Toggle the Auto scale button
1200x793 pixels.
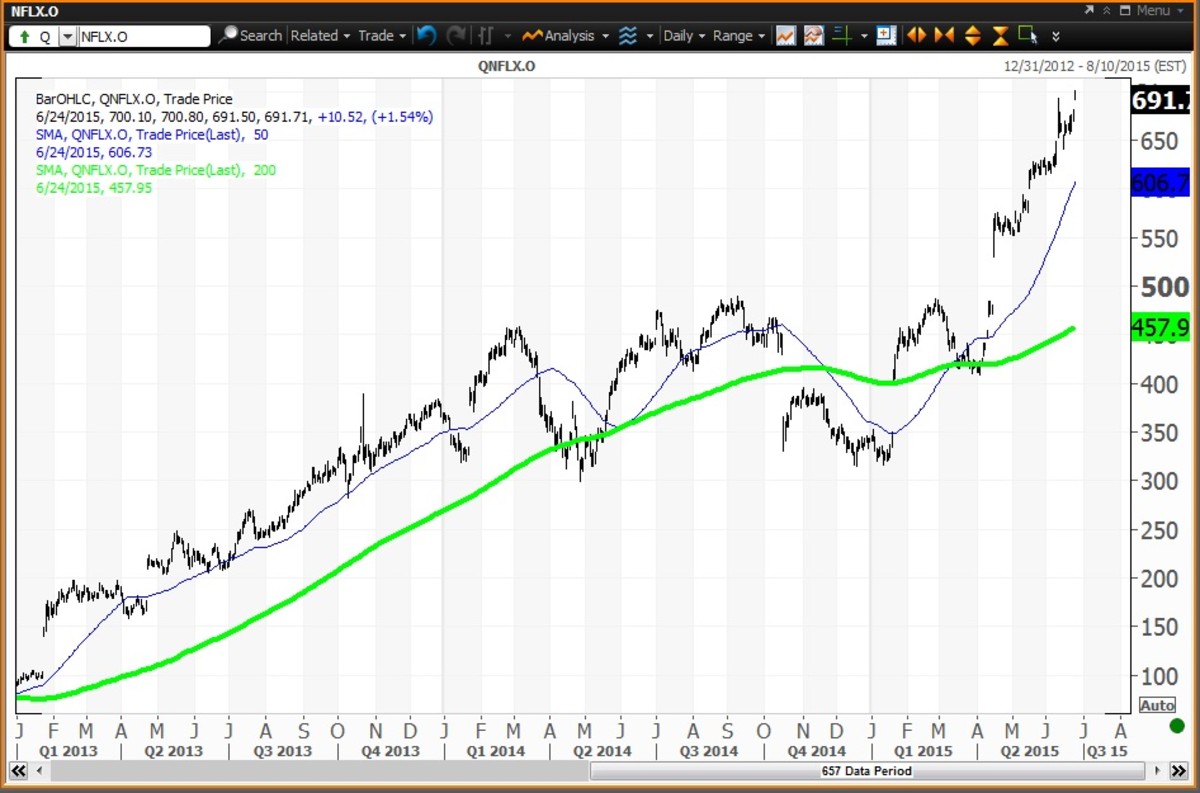pyautogui.click(x=1157, y=705)
